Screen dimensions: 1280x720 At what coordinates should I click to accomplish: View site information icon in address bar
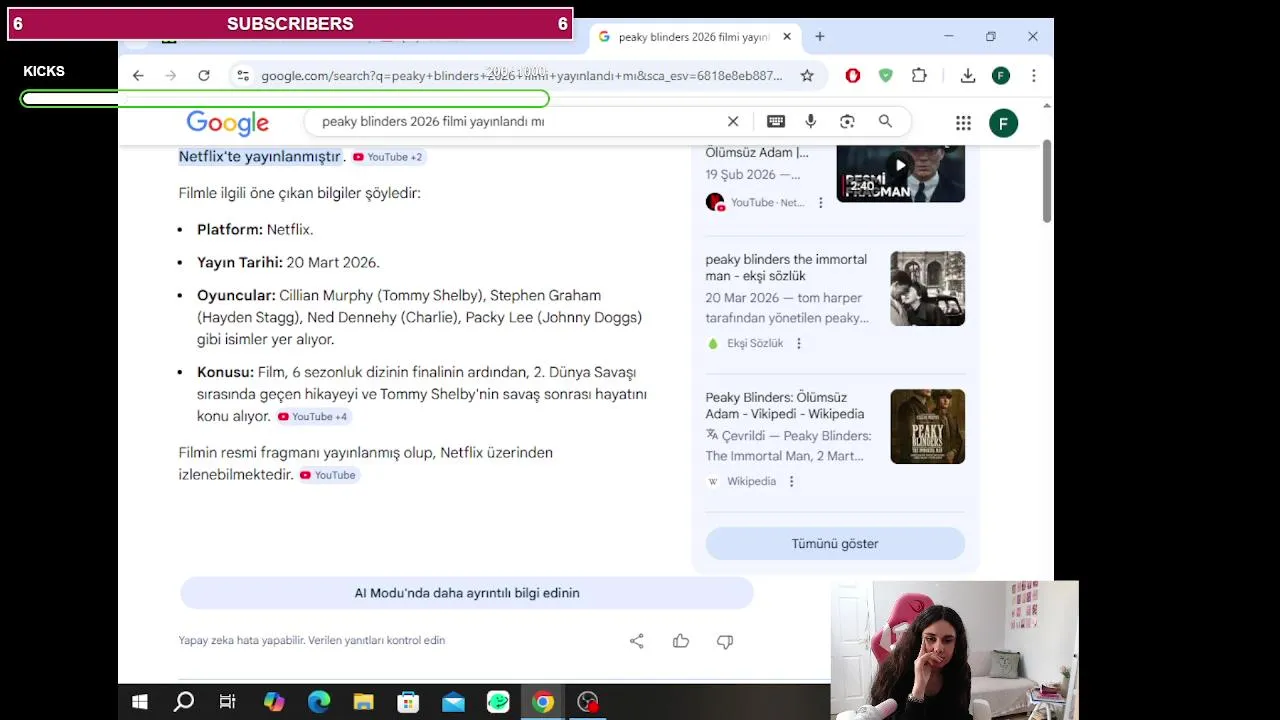coord(243,76)
